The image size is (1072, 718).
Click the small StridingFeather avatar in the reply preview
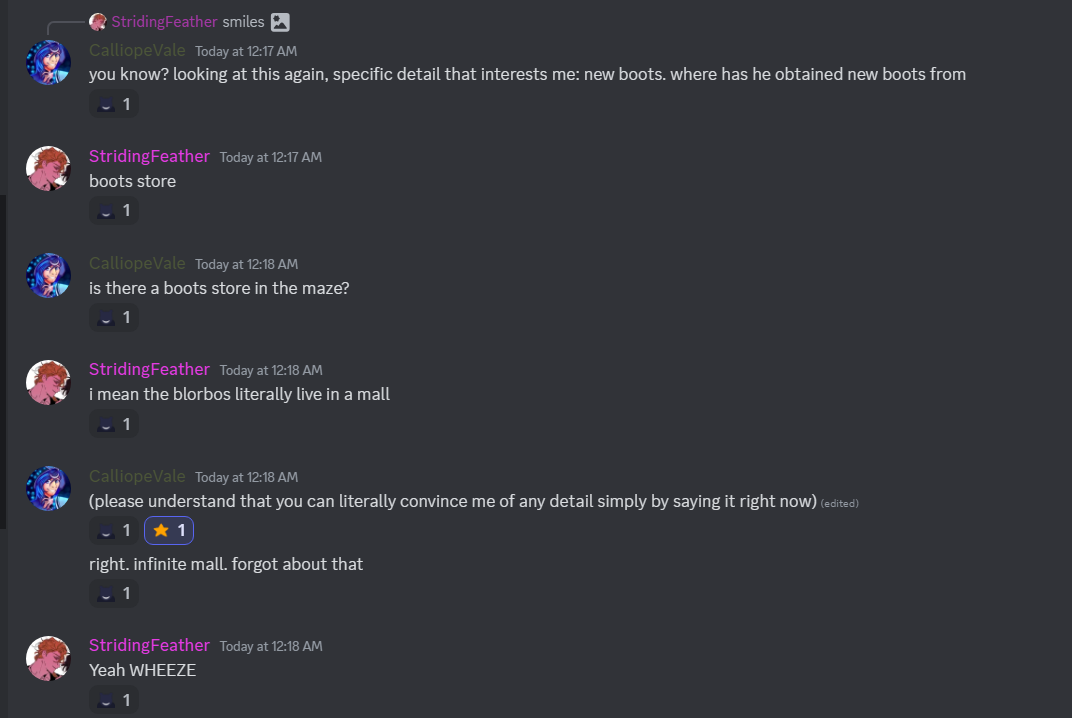click(98, 22)
